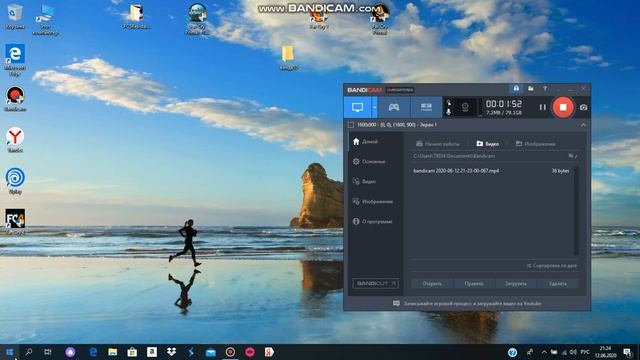The width and height of the screenshot is (640, 360).
Task: Click the Загрузить button
Action: tap(516, 284)
